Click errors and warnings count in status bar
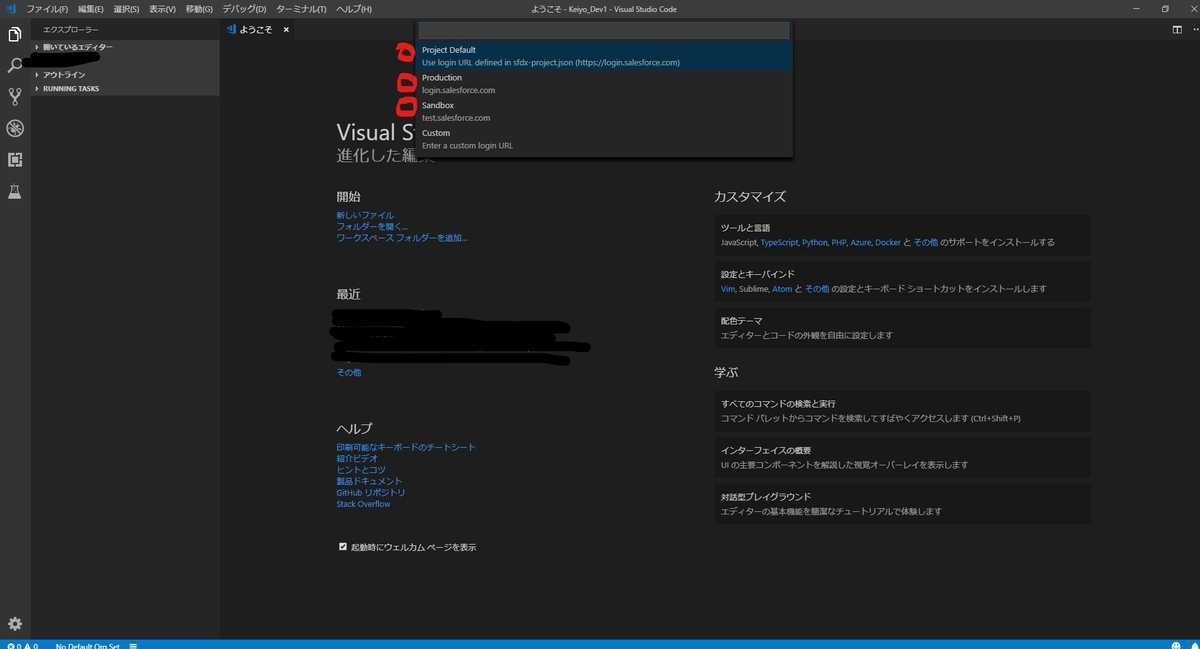 (21, 645)
